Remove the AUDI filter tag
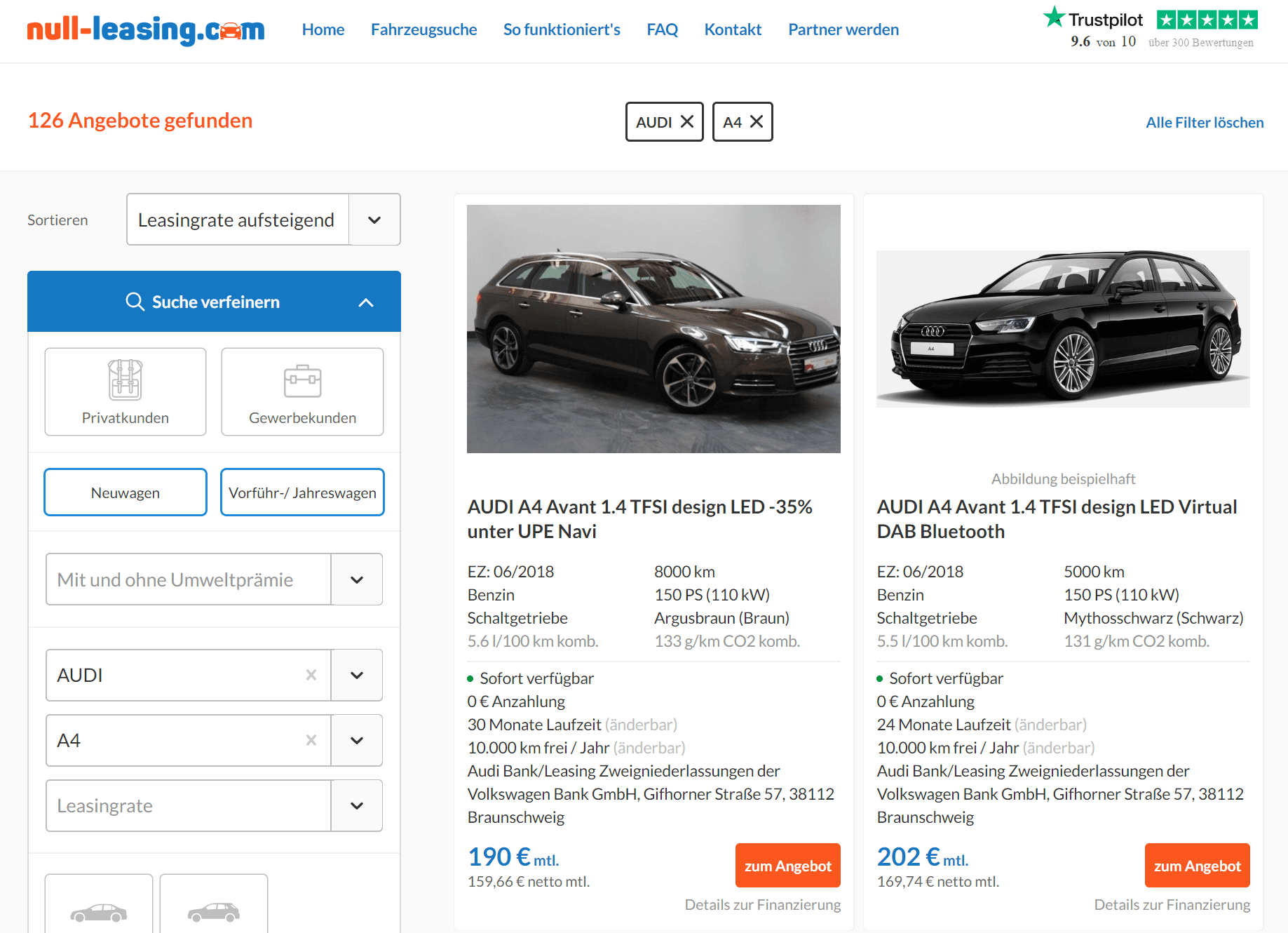Screen dimensions: 1288x933 687,122
